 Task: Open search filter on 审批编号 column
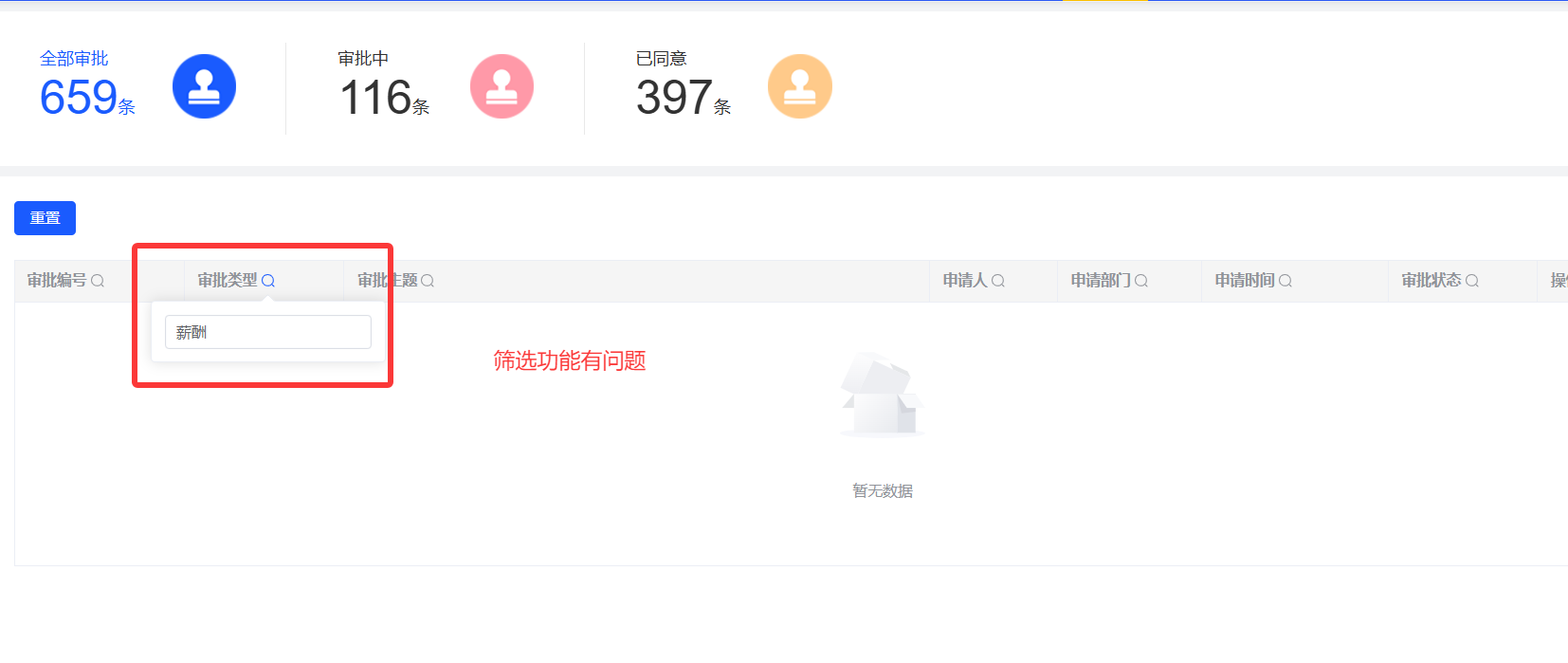coord(98,281)
